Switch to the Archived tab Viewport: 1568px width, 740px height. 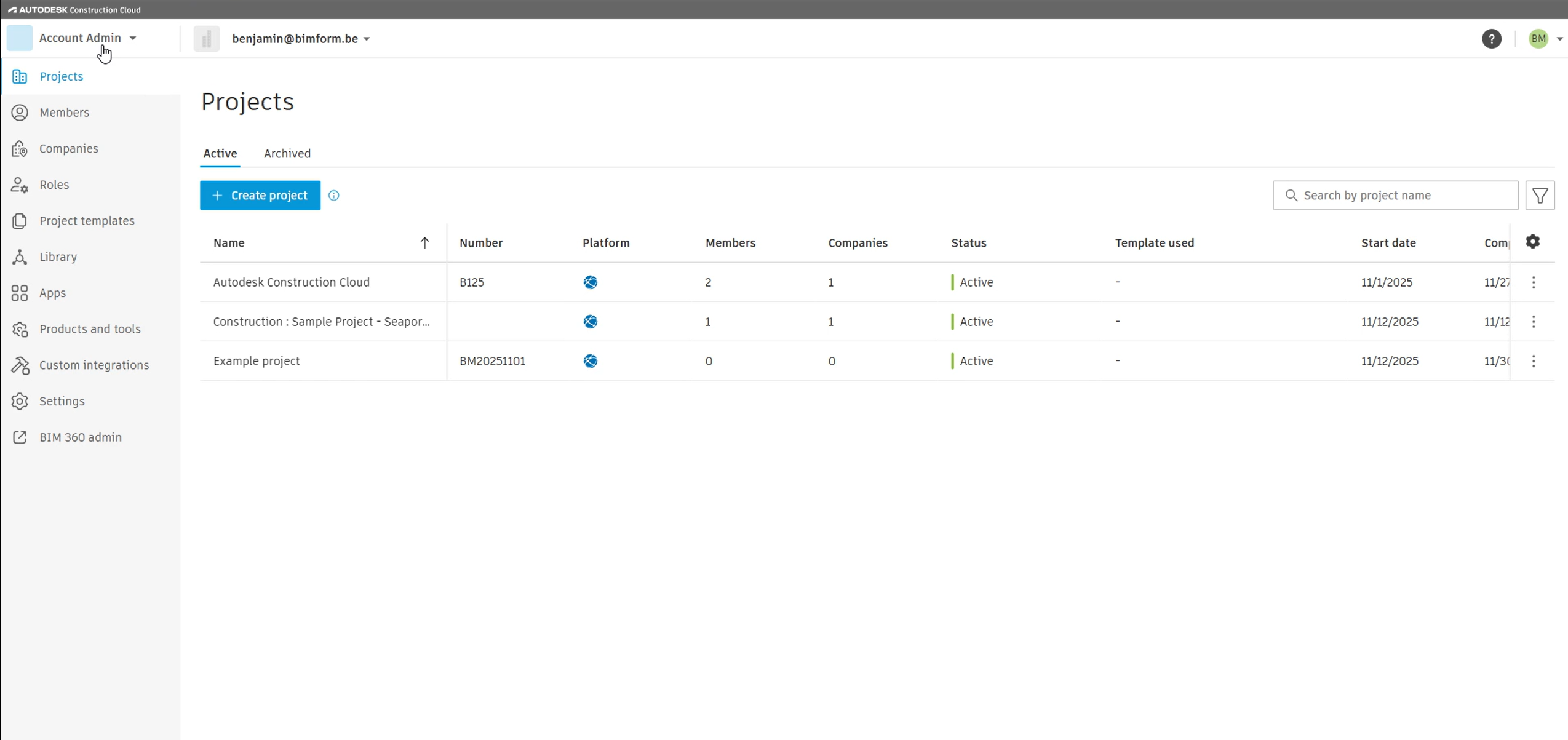[x=287, y=154]
